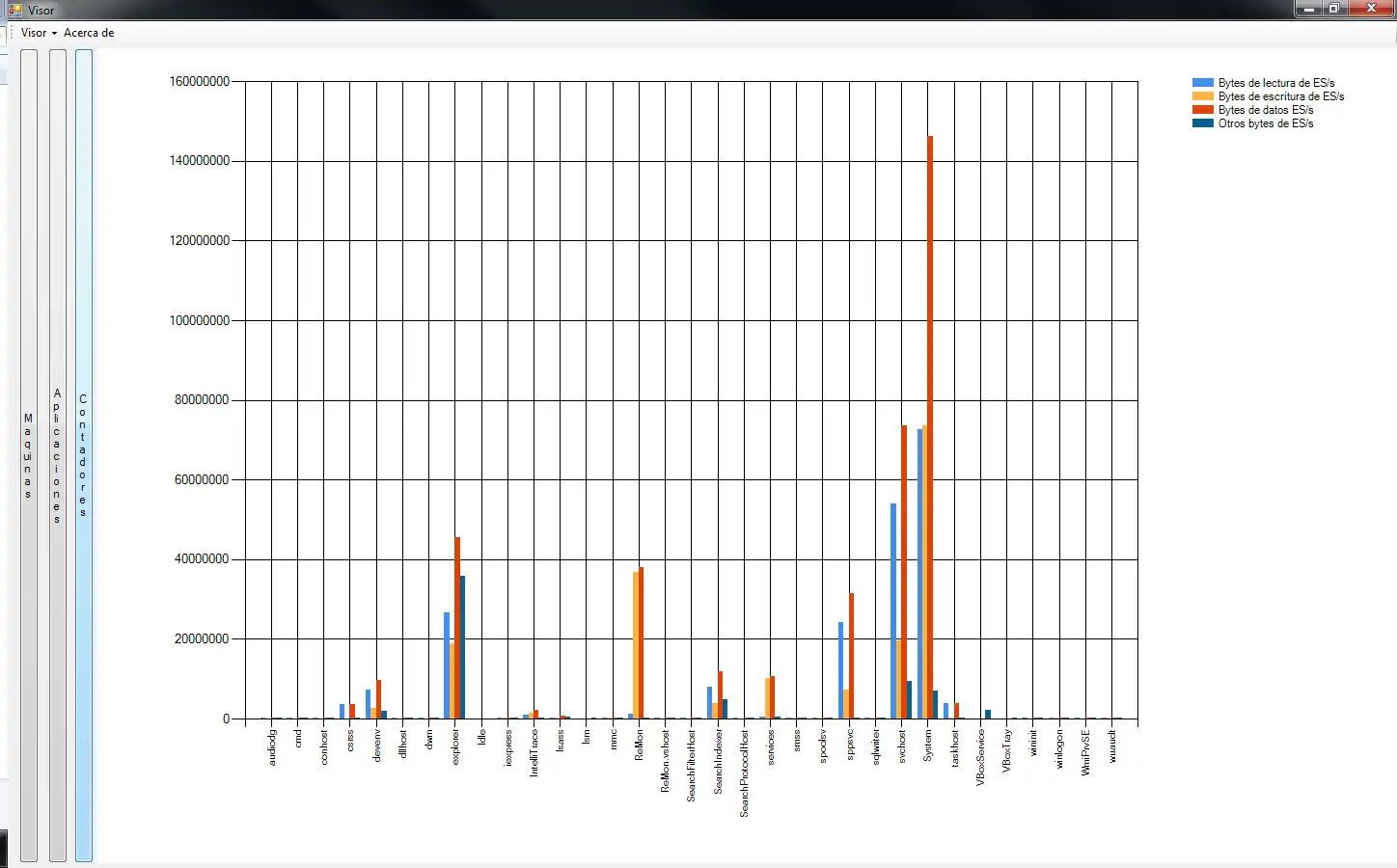
Task: Click x-axis label 'ReMon.vshost'
Action: point(666,761)
